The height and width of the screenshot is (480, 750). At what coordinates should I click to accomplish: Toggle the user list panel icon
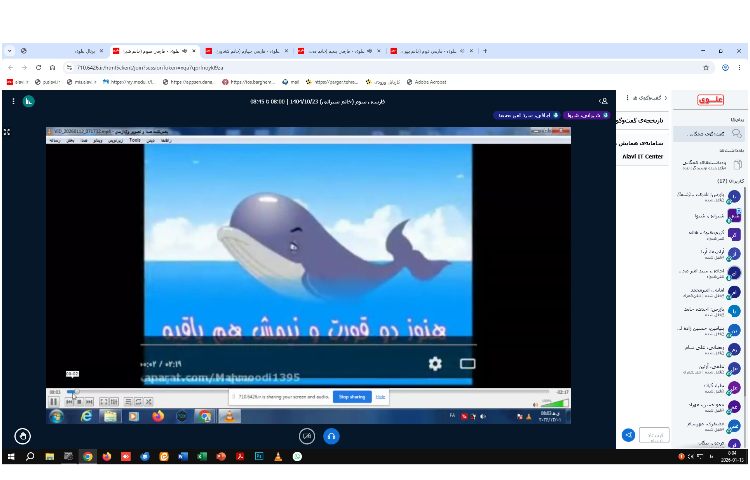603,101
